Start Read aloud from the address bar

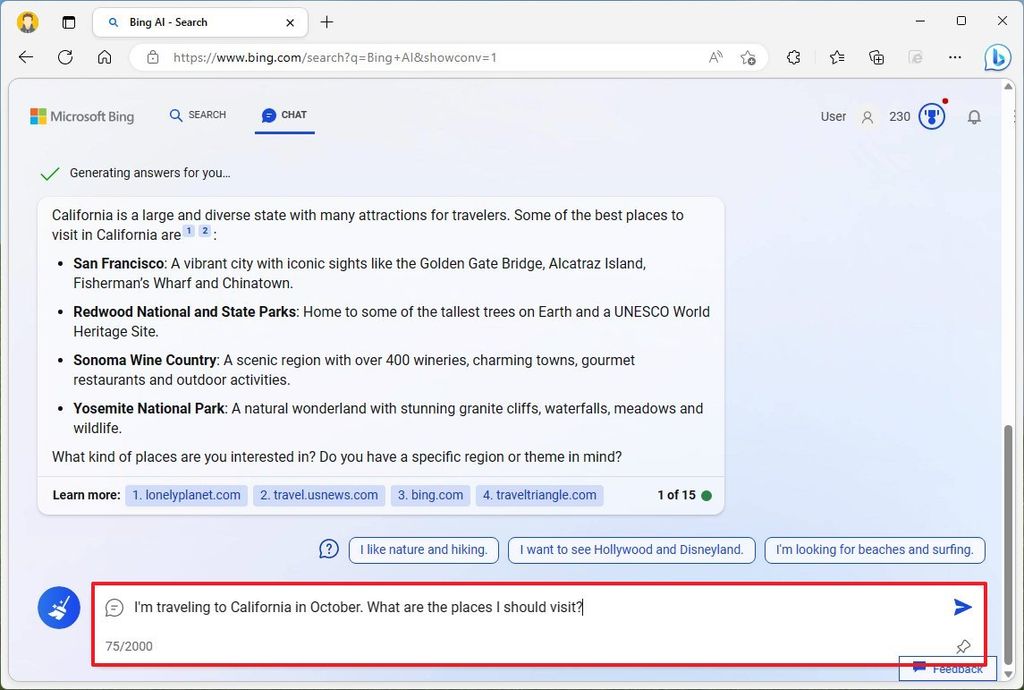715,57
